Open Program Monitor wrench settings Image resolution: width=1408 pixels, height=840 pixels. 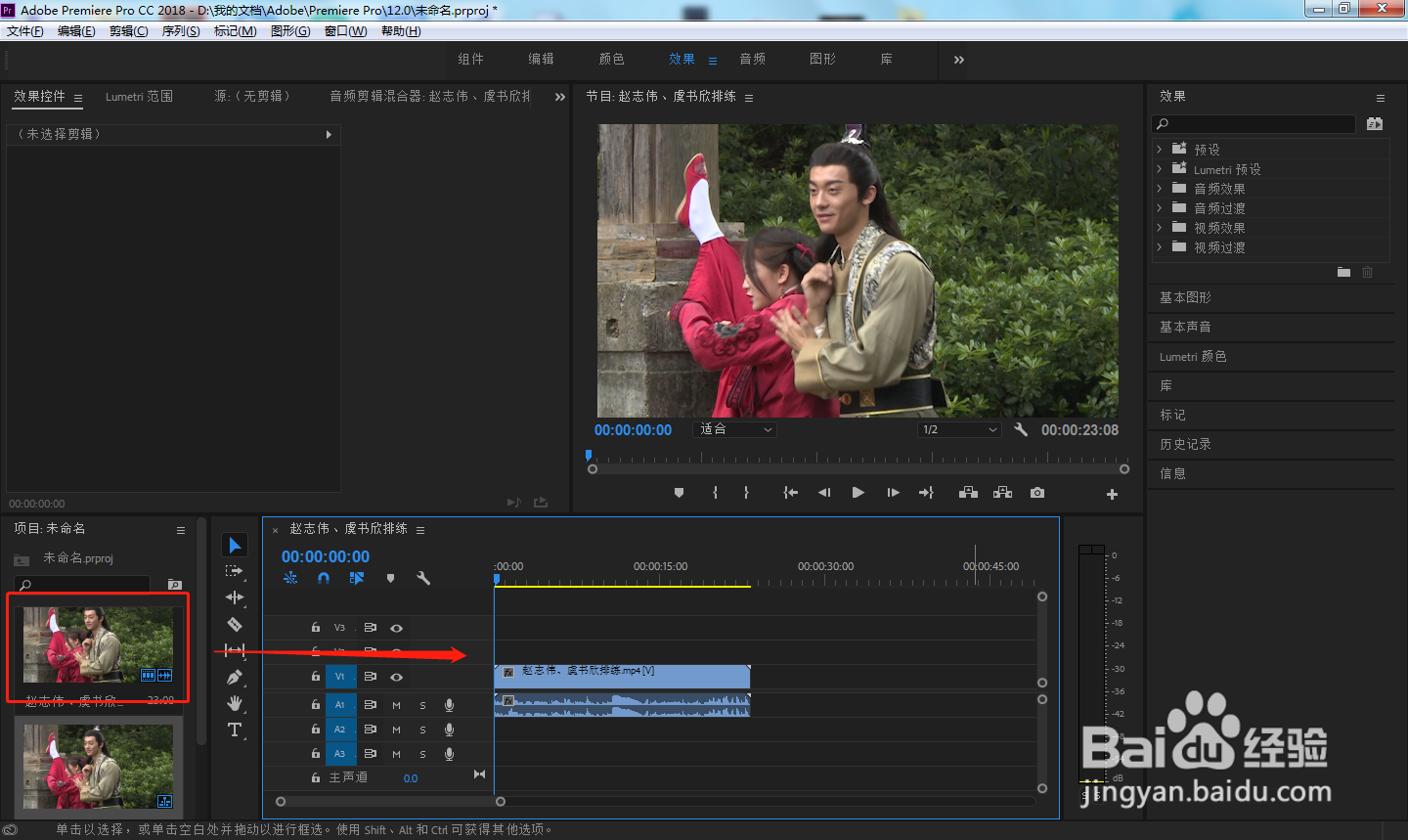(1021, 429)
